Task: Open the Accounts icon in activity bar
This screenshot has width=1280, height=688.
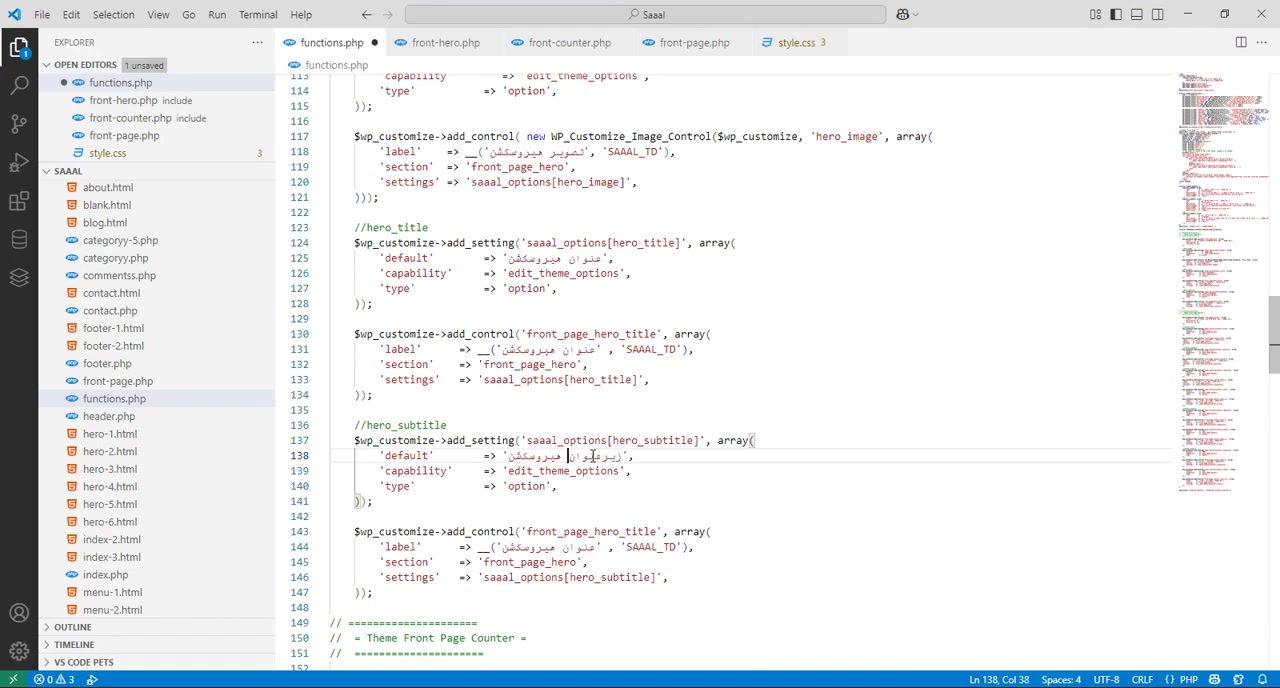Action: [x=19, y=613]
